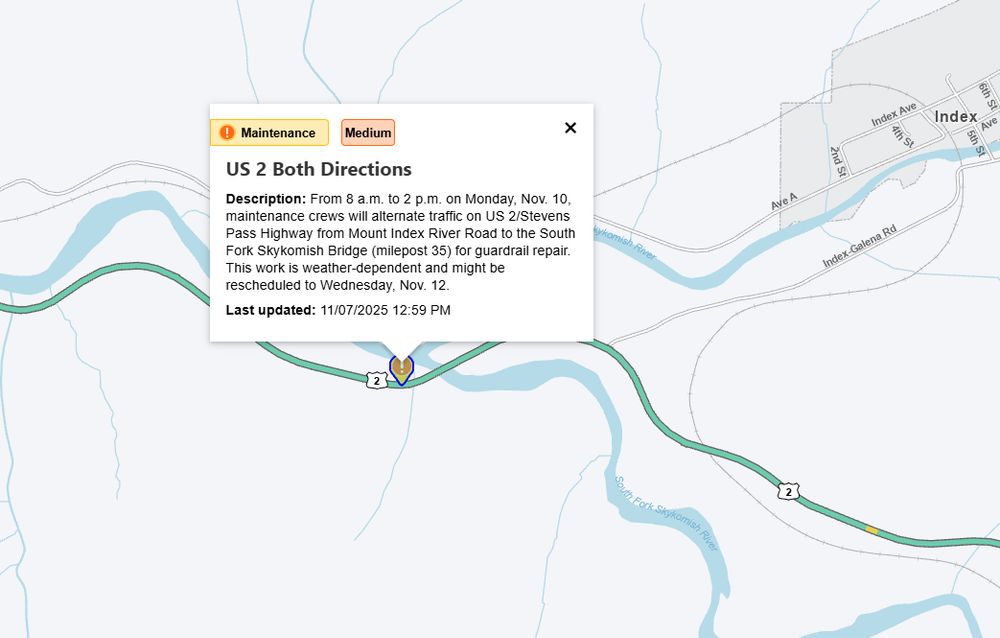Open the US 2 Both Directions heading

(x=321, y=169)
